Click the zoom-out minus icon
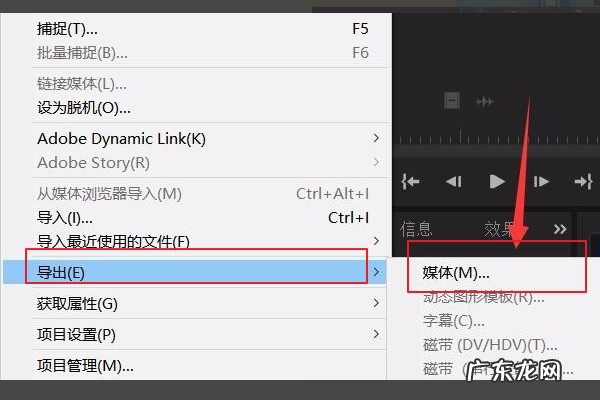This screenshot has width=600, height=400. pos(452,101)
